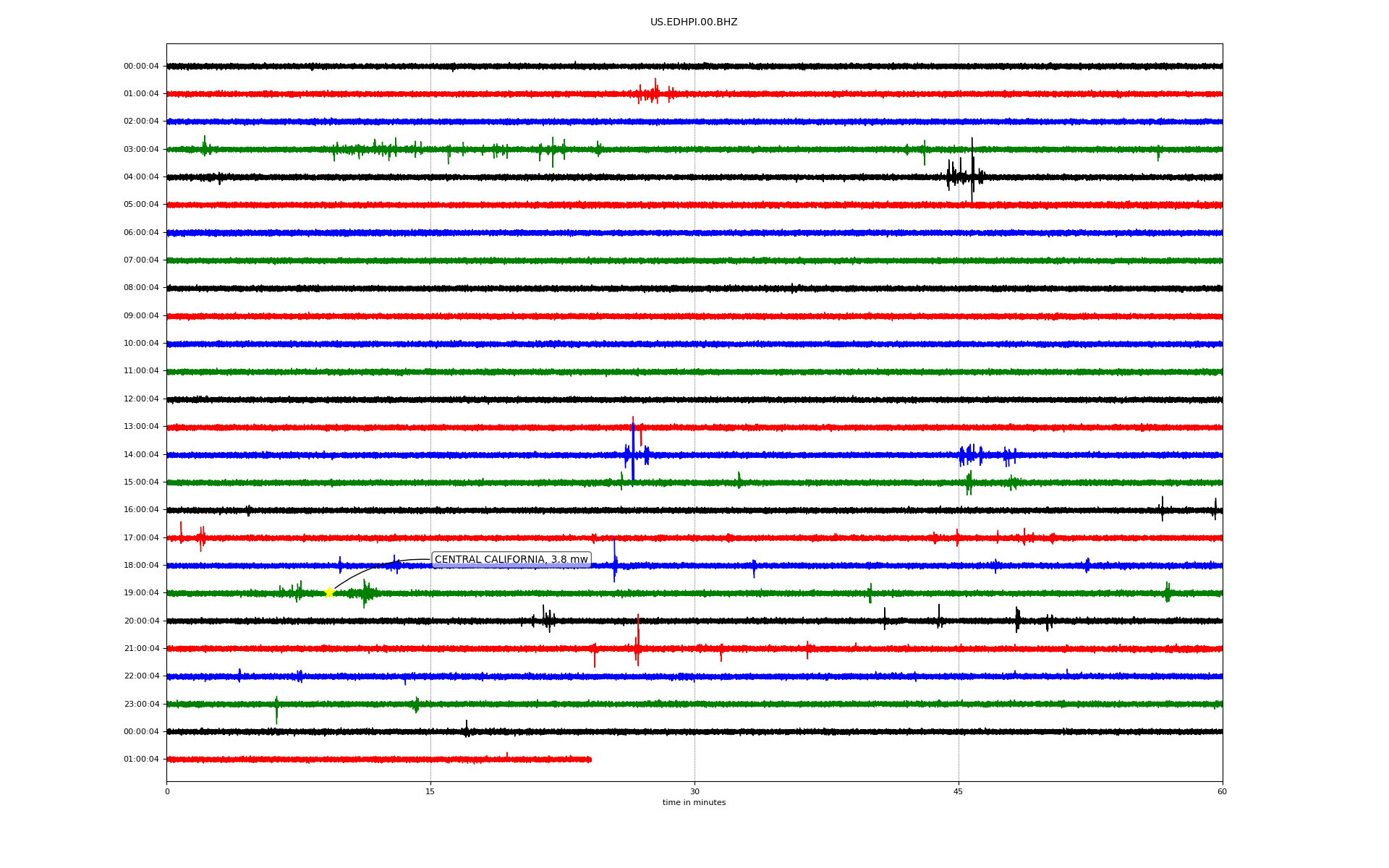Click the x-axis tick label 60
Image resolution: width=1389 pixels, height=868 pixels.
pos(1222,791)
